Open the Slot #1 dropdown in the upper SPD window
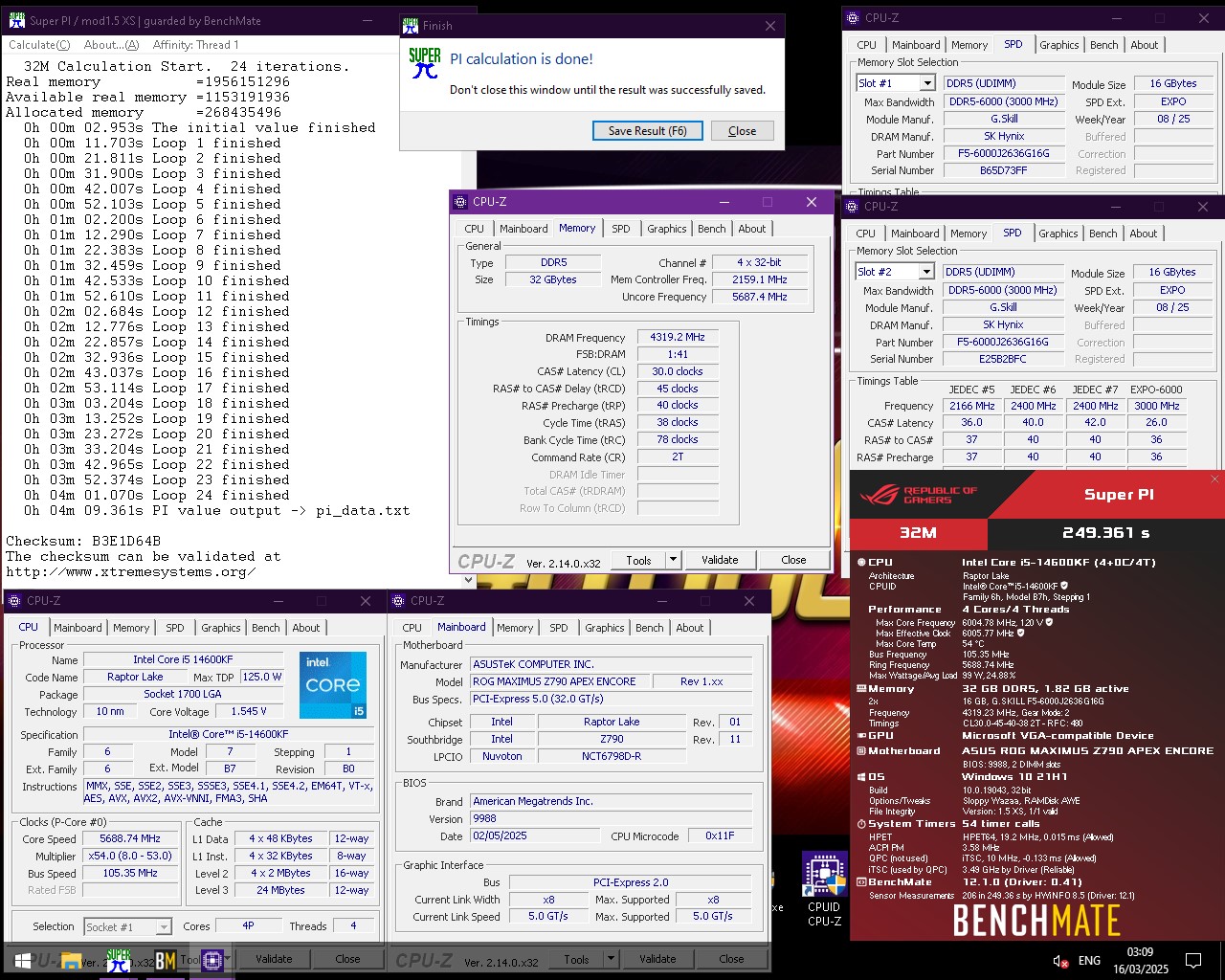 [925, 84]
